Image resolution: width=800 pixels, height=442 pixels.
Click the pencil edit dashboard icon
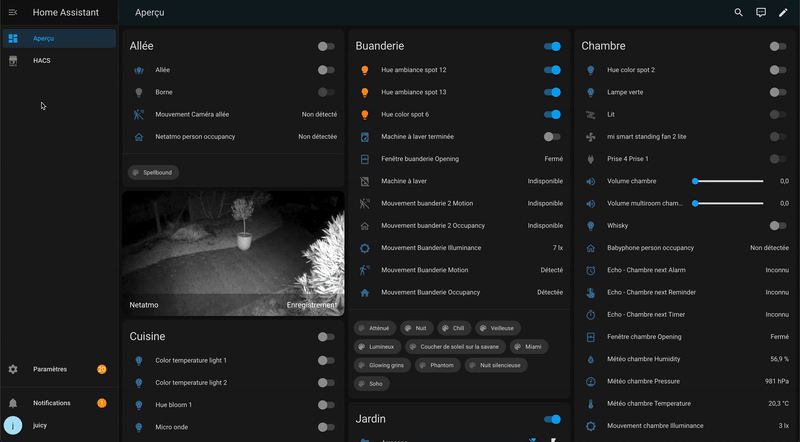(783, 12)
